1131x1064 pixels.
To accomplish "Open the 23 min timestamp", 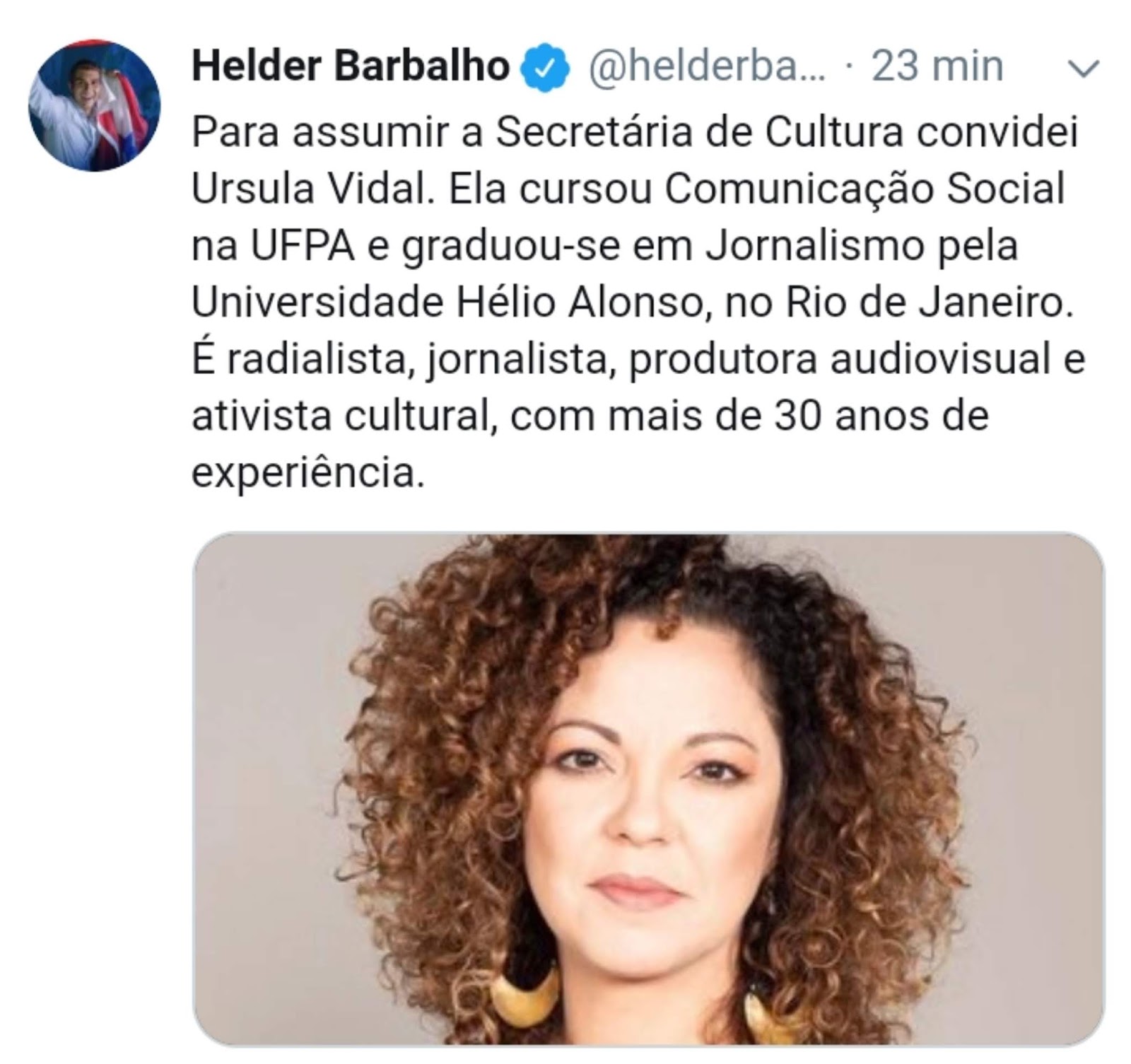I will 937,67.
